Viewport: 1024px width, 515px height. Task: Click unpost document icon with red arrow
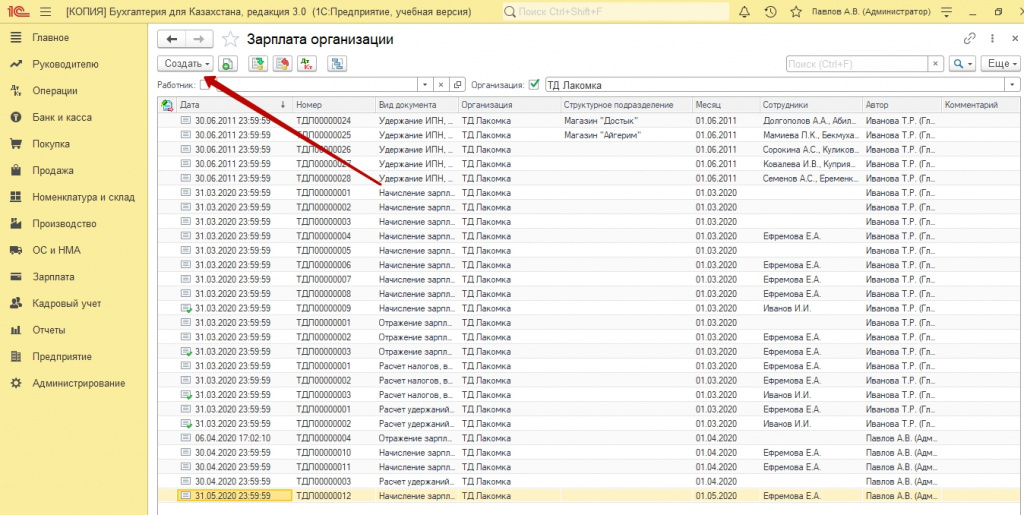(282, 63)
